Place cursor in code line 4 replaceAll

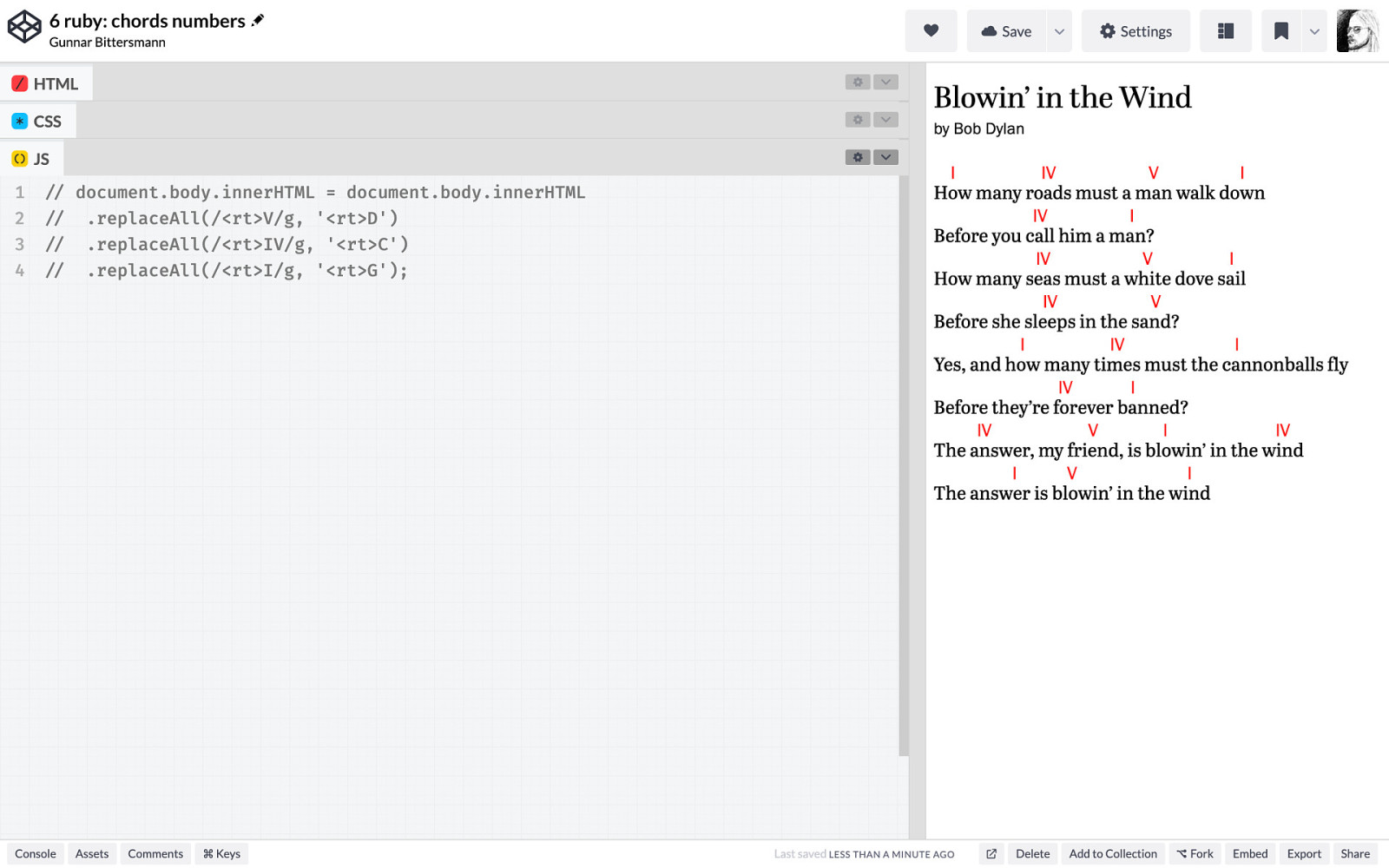coord(226,270)
